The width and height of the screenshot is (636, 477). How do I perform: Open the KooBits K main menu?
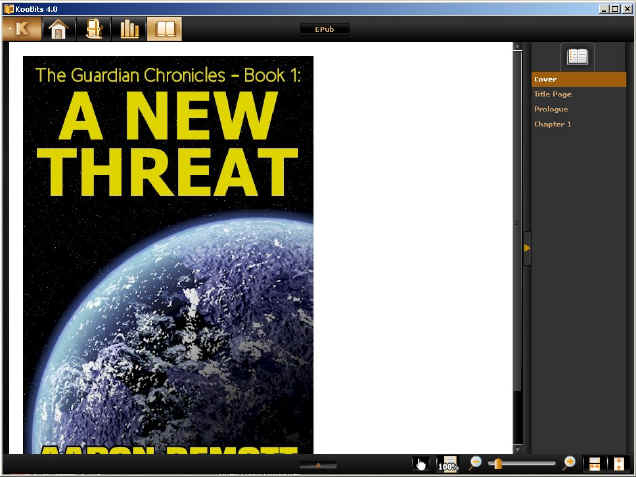20,29
